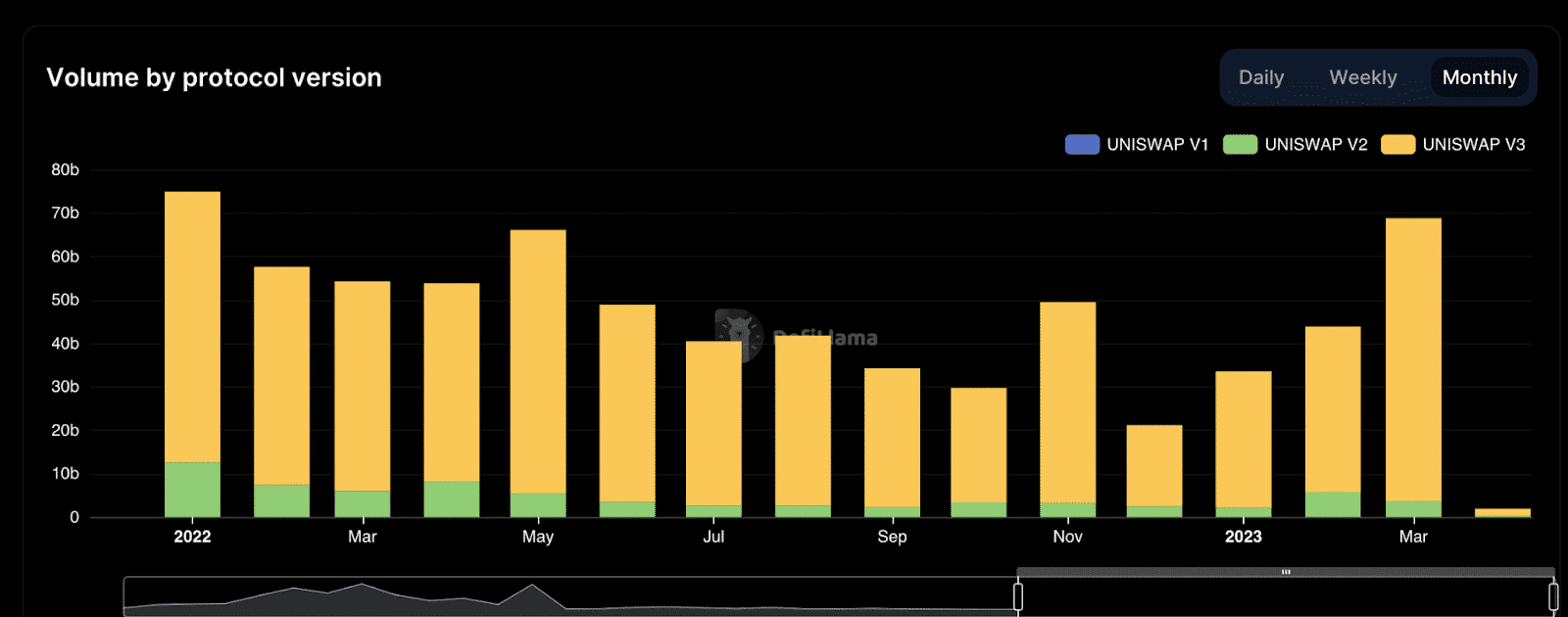Click the January 2022 yellow V3 bar
Image resolution: width=1568 pixels, height=617 pixels.
point(192,327)
